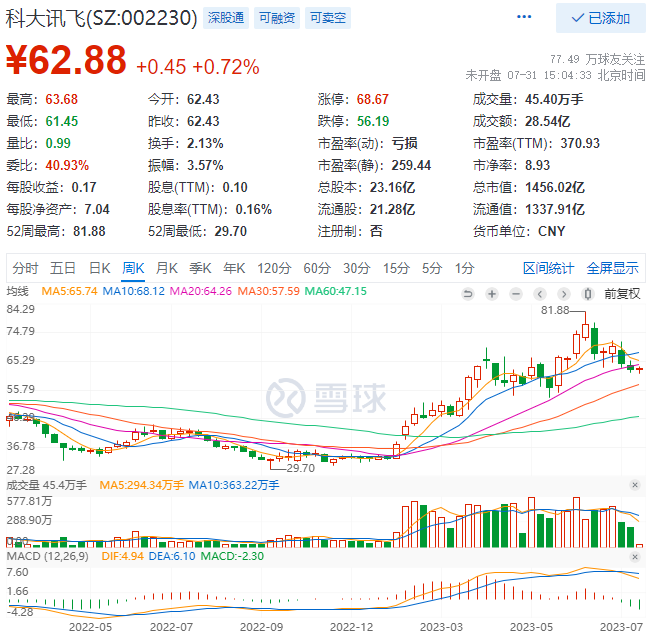647x636 pixels.
Task: Click the chart reset (undo arrow) icon
Action: point(467,292)
